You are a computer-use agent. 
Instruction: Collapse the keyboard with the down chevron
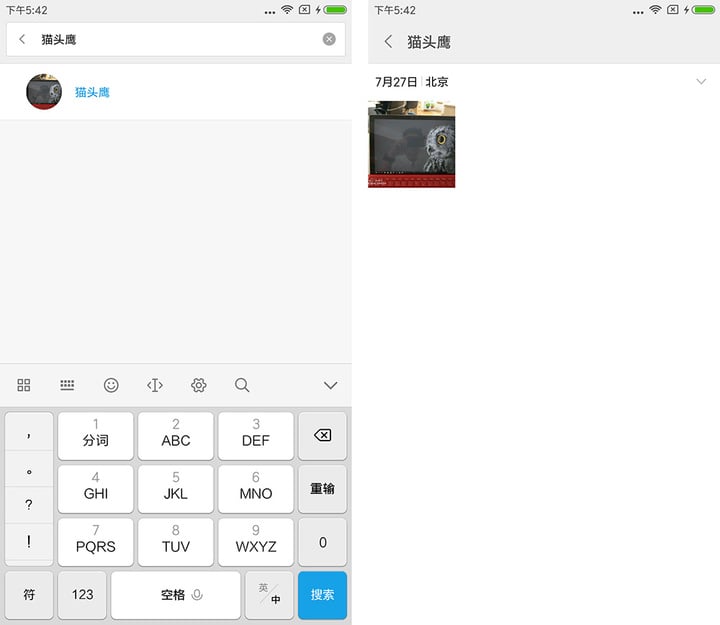[x=331, y=385]
